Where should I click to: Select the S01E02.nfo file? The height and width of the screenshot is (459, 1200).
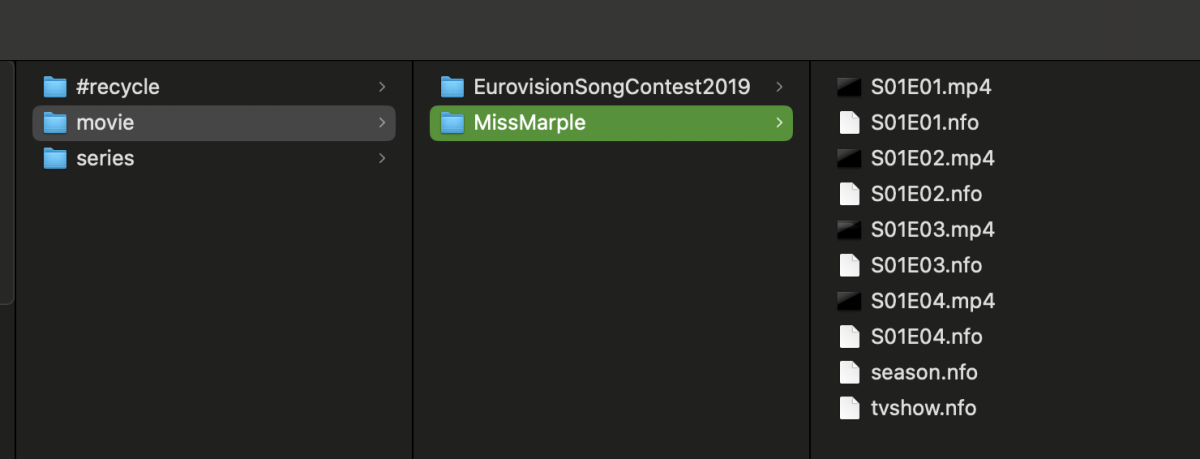[926, 194]
